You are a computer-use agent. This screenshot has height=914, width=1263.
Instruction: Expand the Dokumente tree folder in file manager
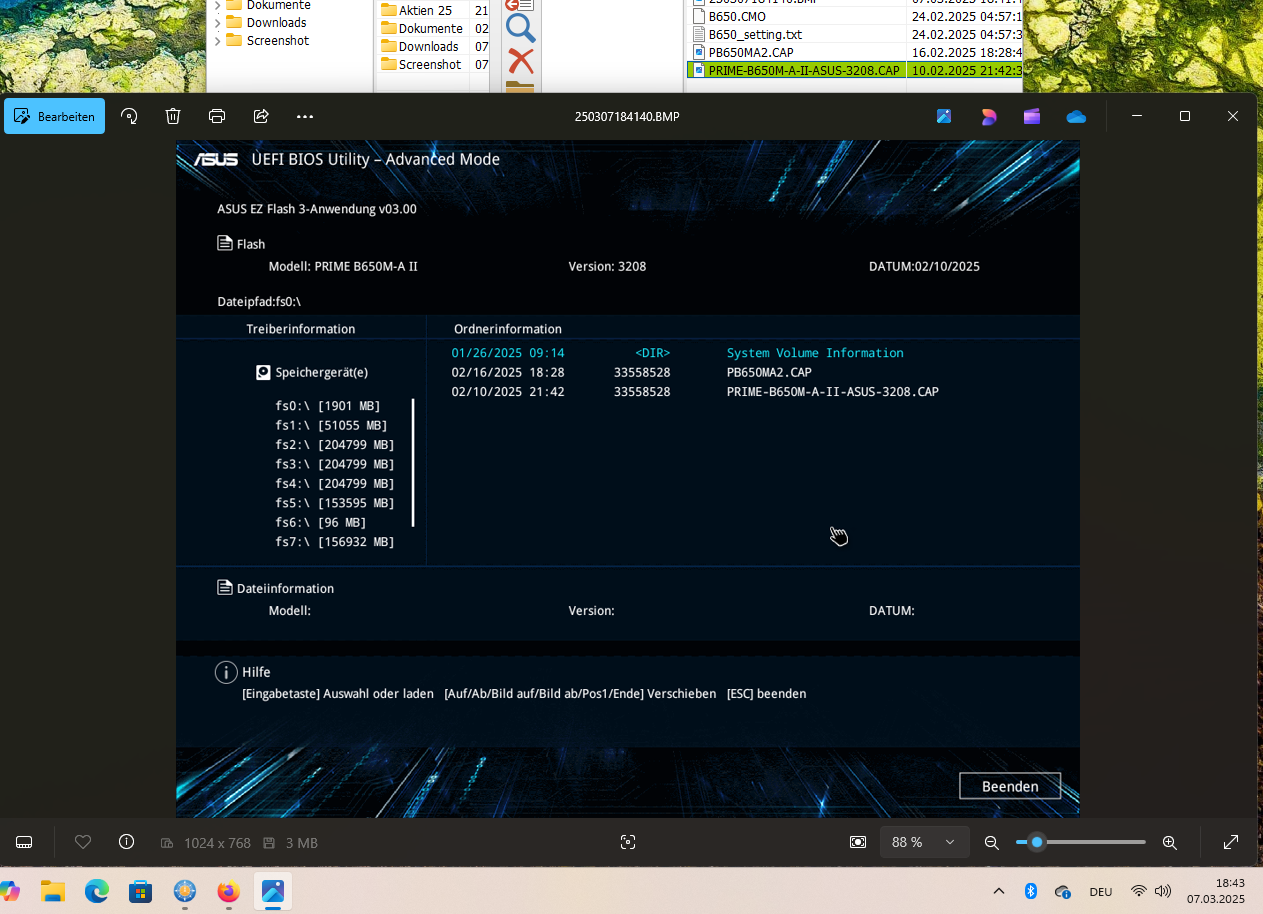point(217,5)
